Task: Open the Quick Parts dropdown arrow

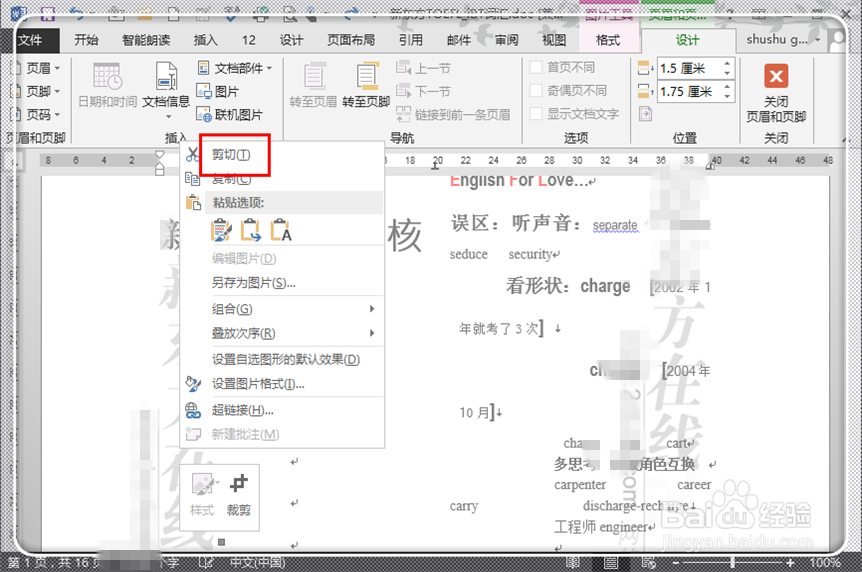Action: 269,69
